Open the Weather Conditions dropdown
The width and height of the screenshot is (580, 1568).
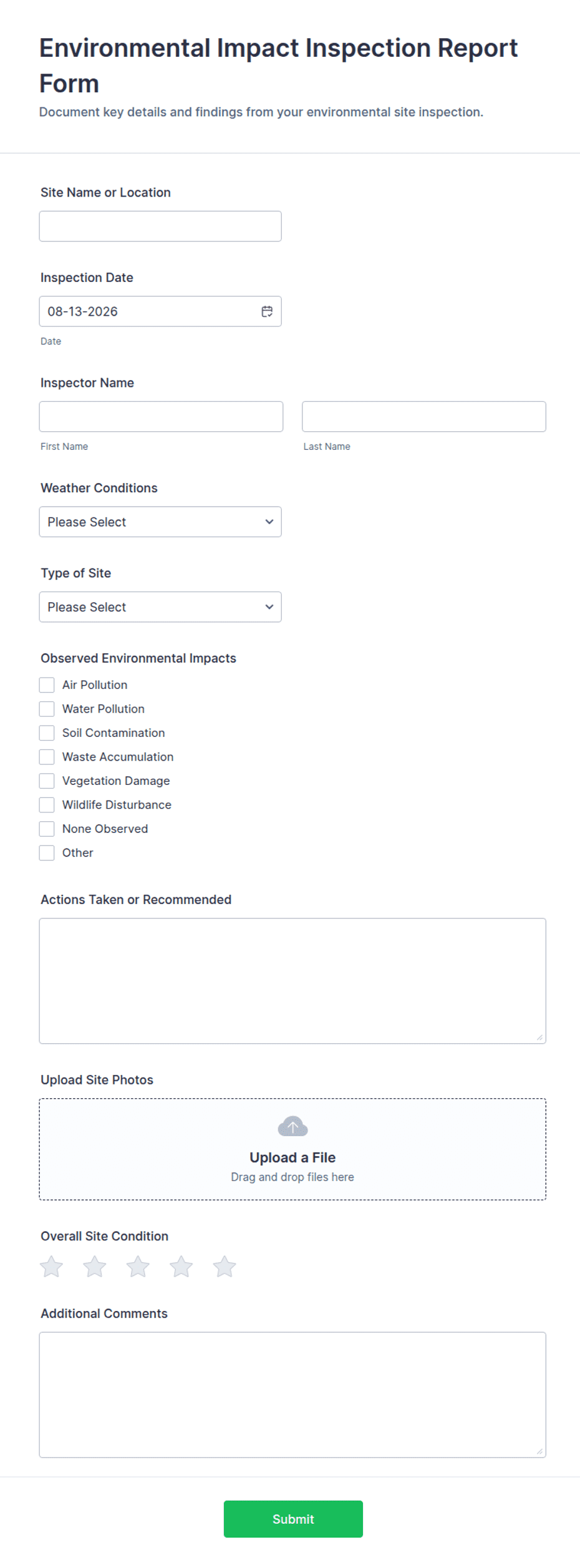point(160,522)
